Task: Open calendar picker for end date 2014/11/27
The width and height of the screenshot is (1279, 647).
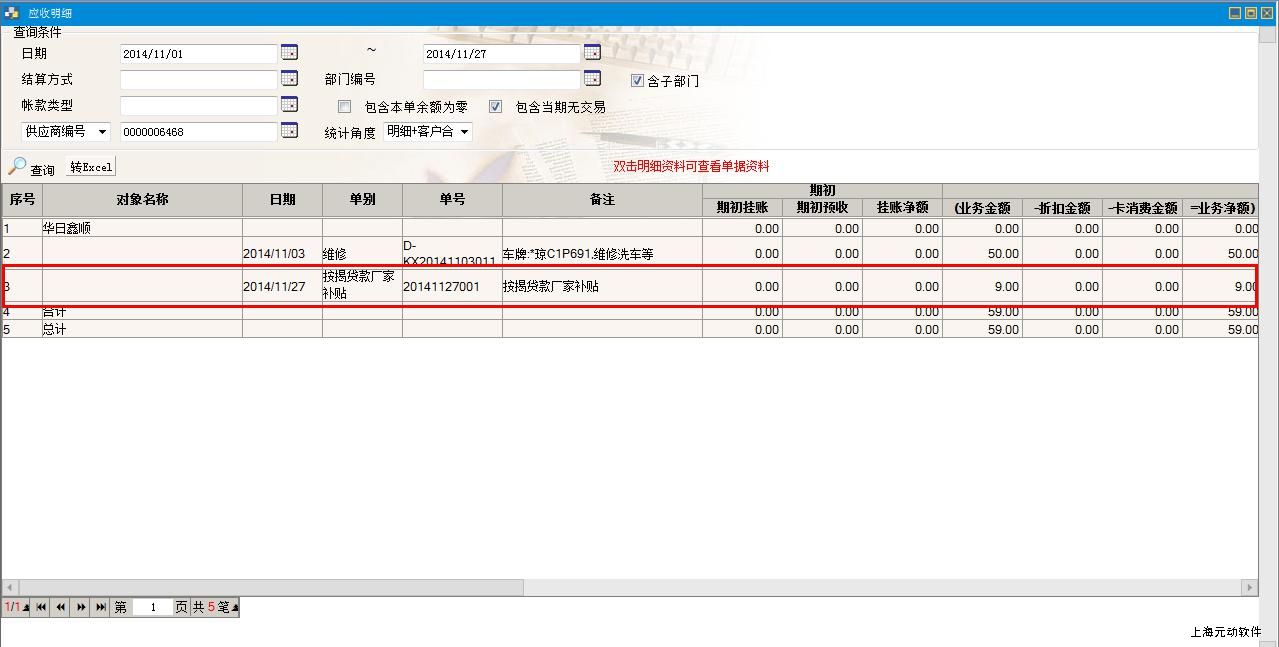Action: coord(592,52)
